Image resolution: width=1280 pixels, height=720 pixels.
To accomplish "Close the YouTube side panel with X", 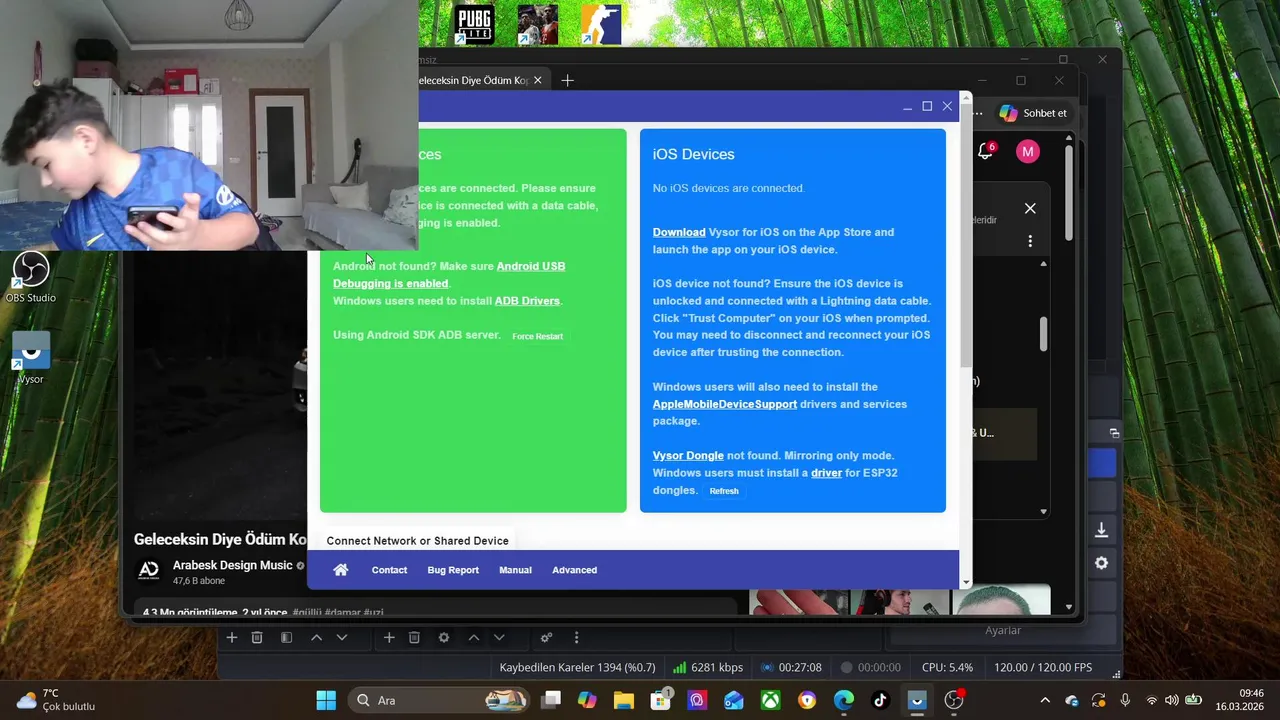I will (x=1030, y=208).
